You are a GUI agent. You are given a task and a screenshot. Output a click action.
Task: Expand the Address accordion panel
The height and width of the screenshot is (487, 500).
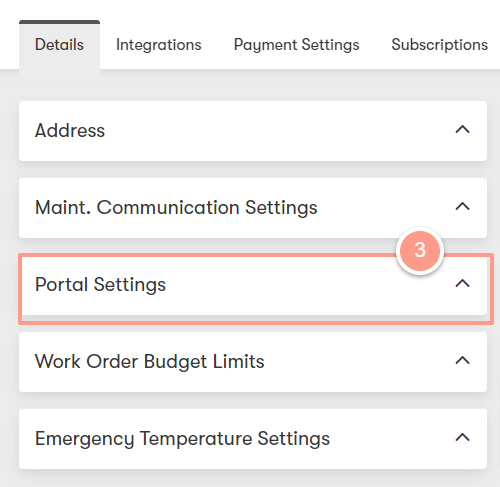click(253, 131)
